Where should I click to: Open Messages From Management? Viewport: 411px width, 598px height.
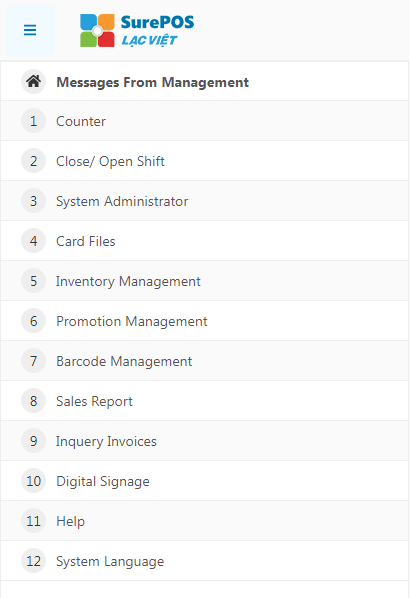(x=205, y=82)
